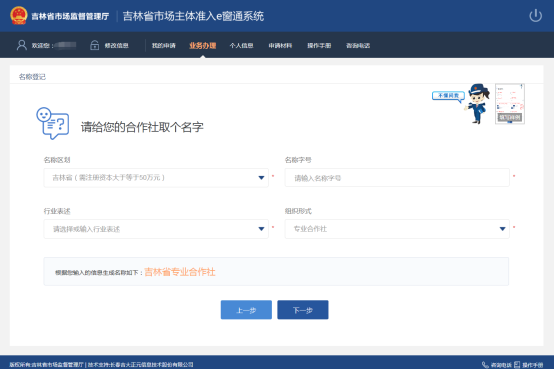Expand the 组织形式 dropdown arrow
554x369 pixels.
[x=502, y=229]
